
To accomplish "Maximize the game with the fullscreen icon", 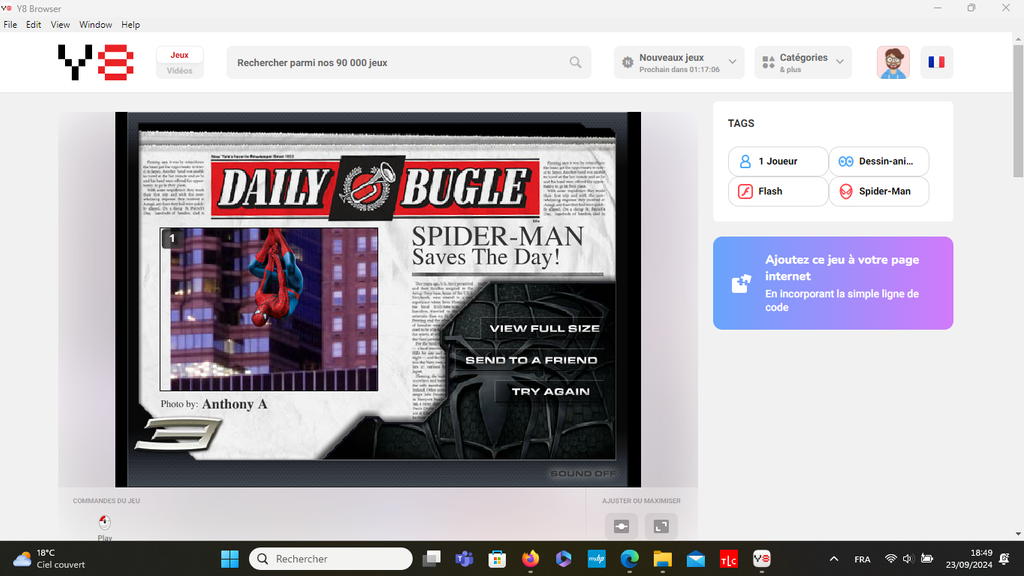I will (x=661, y=526).
